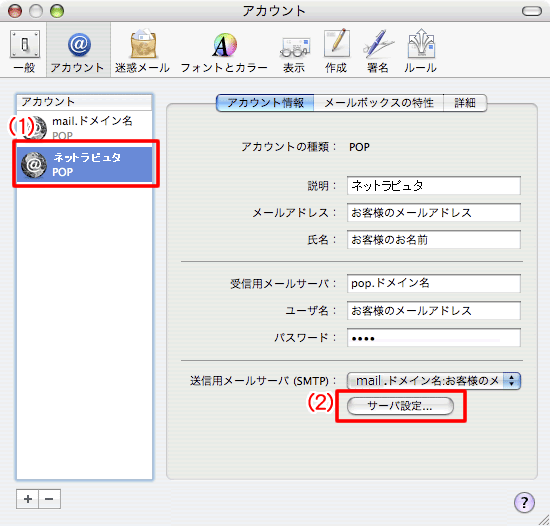Click the help question mark button

[x=524, y=503]
